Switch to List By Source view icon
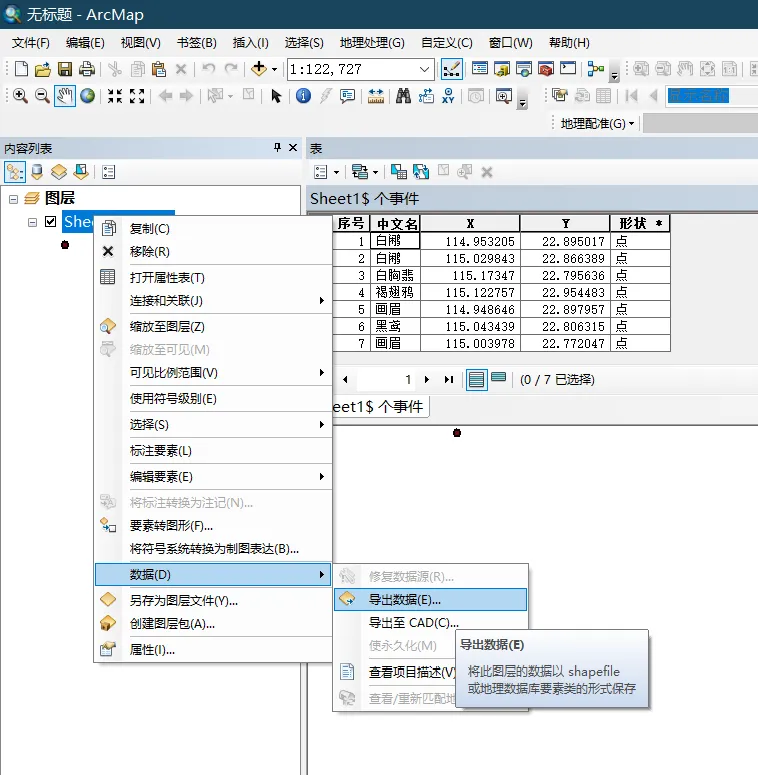Screen dimensions: 758x775 [37, 172]
